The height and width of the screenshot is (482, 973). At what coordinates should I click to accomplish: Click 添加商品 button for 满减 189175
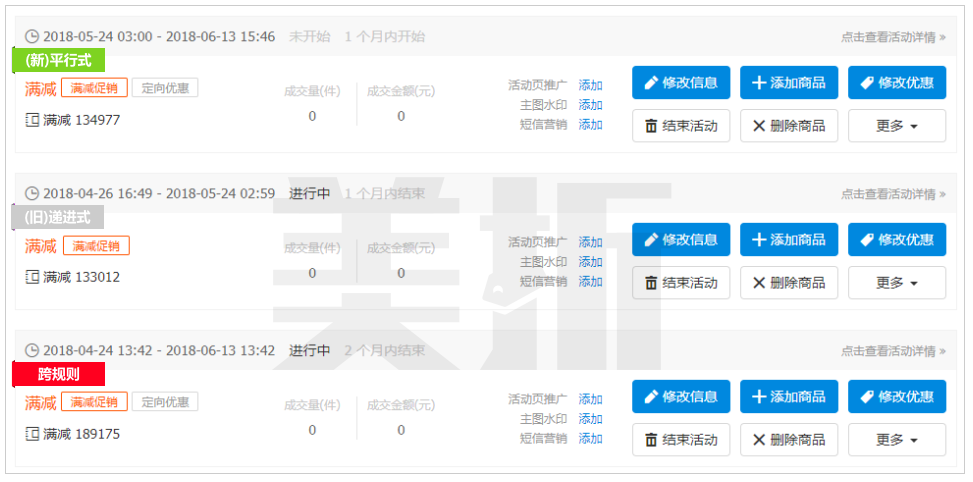[789, 396]
